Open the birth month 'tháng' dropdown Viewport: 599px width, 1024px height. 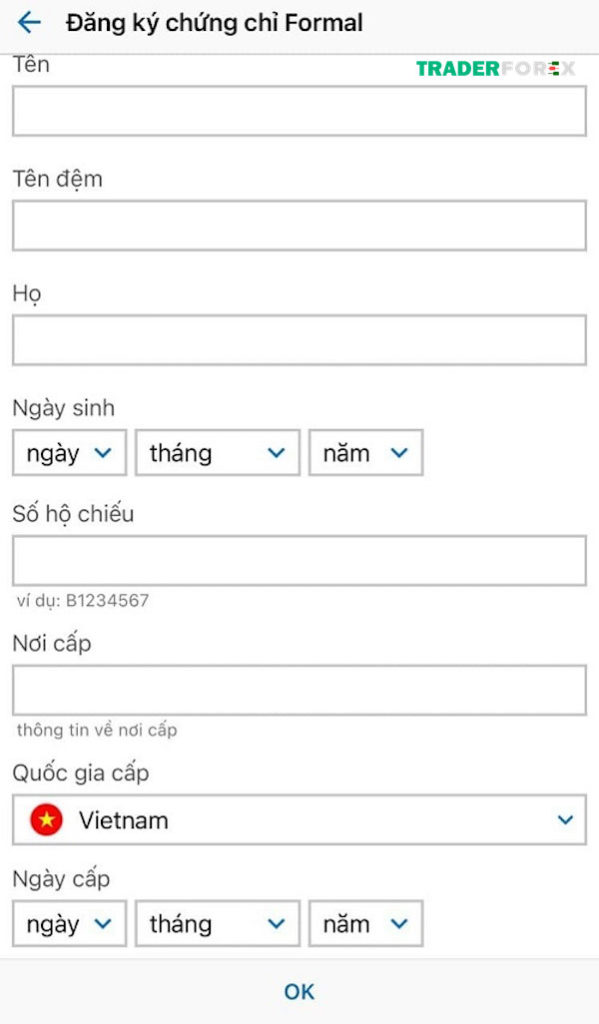click(x=216, y=452)
